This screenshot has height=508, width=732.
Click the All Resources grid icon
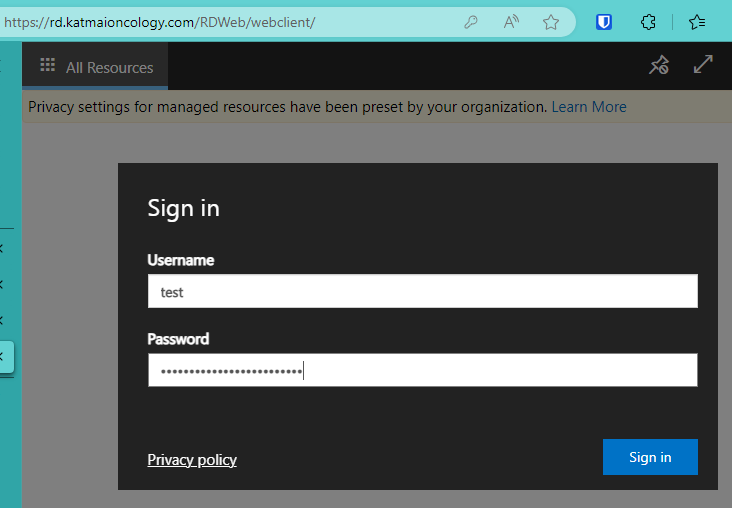[48, 65]
